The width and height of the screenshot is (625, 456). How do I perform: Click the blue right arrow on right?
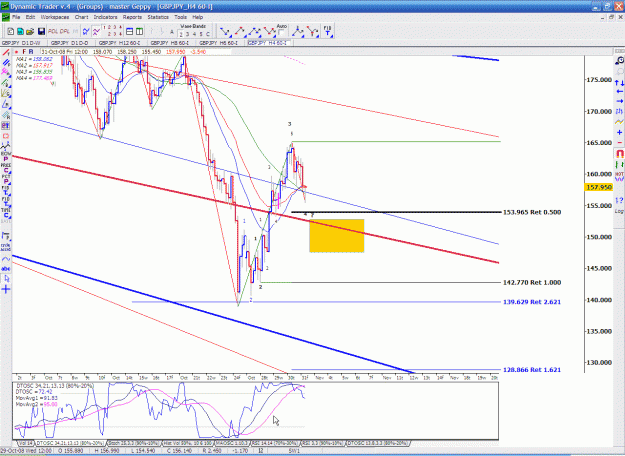coord(619,101)
